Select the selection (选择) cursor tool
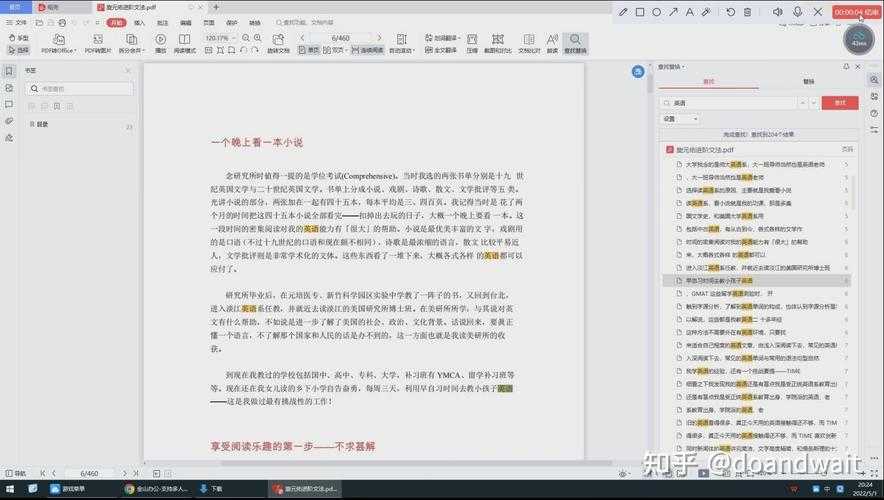Image resolution: width=884 pixels, height=500 pixels. [19, 50]
